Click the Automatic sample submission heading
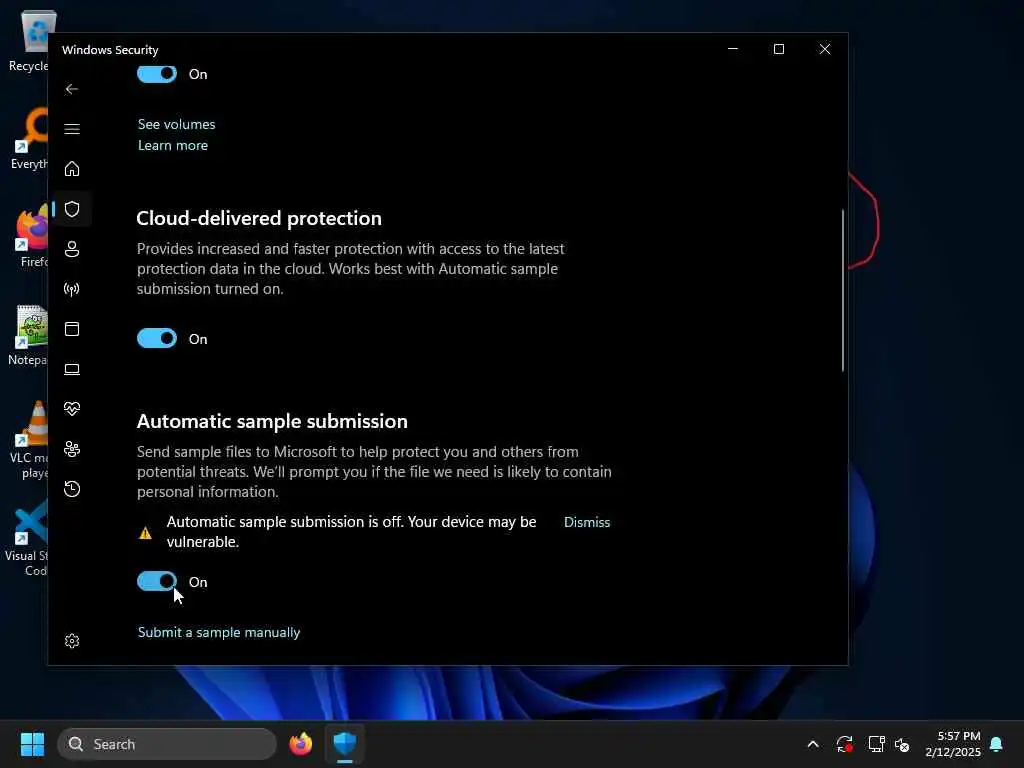 [272, 421]
